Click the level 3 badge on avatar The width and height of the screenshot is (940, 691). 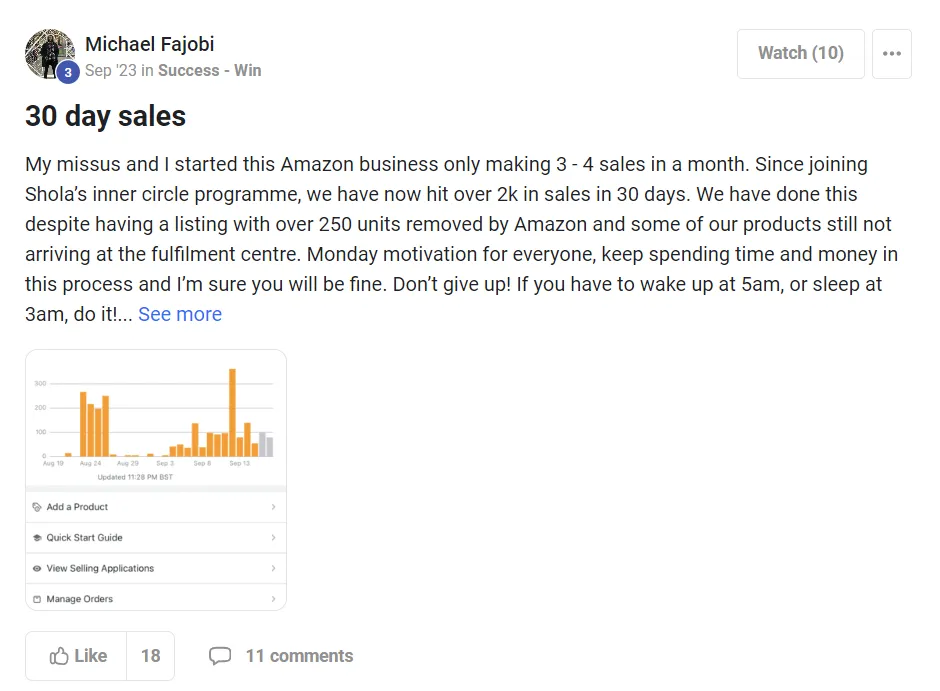click(68, 73)
